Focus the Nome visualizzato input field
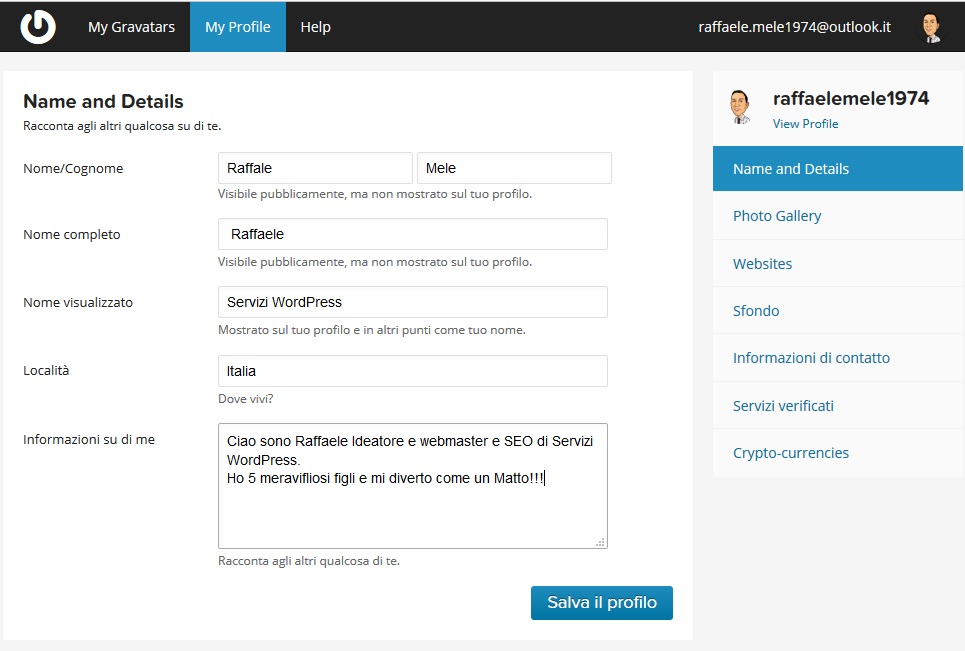The width and height of the screenshot is (965, 651). click(412, 302)
